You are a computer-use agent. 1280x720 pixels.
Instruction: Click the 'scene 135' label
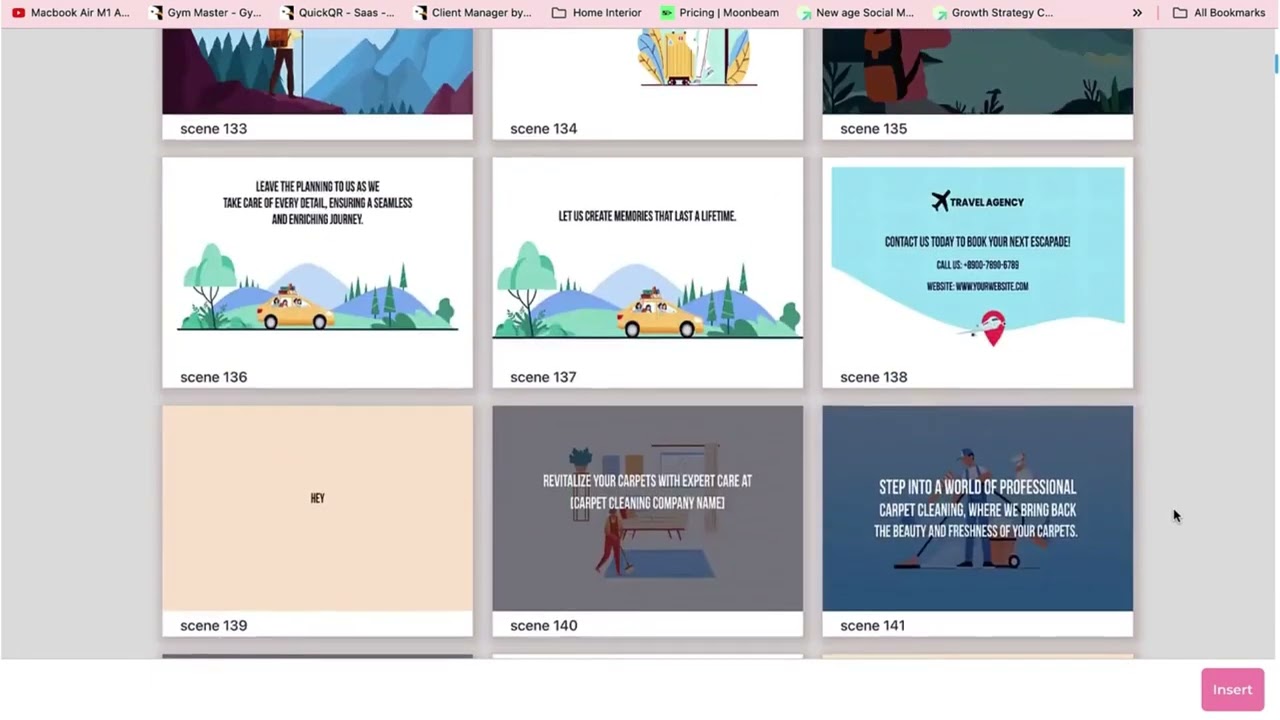tap(873, 128)
